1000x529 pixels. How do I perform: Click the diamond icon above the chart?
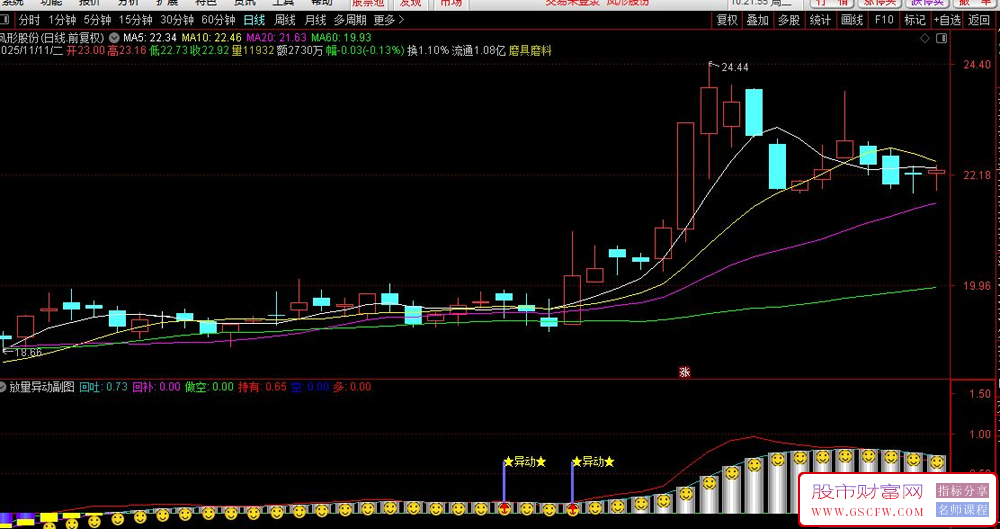pos(925,38)
